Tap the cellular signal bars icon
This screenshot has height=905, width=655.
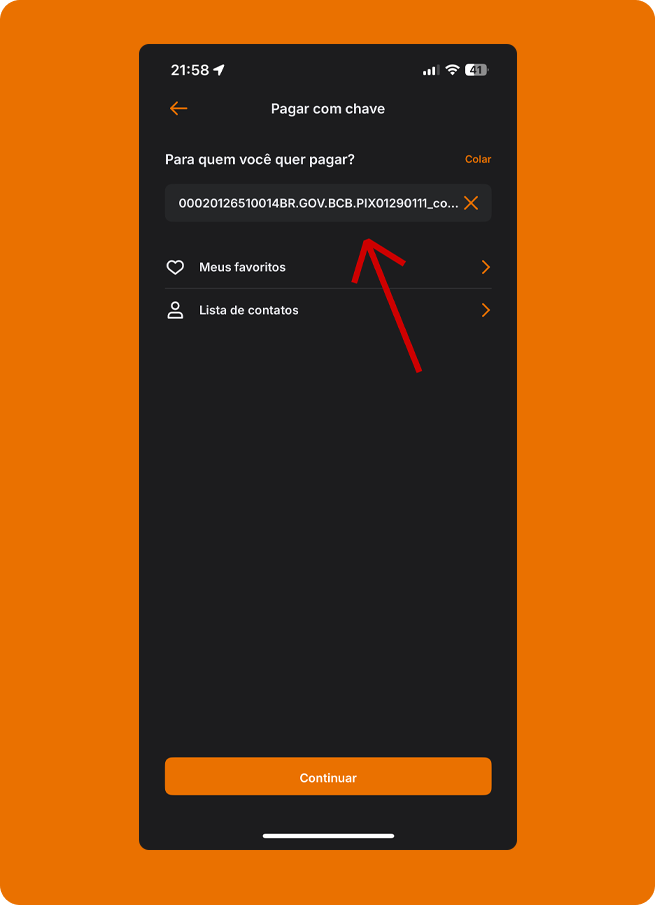(x=431, y=70)
